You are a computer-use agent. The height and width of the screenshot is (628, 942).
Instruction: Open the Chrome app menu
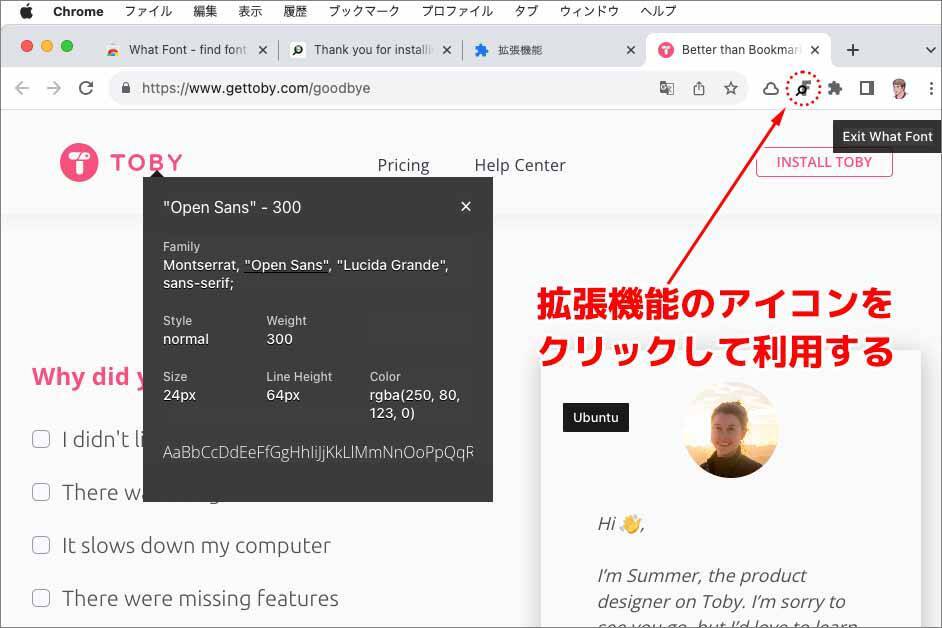(78, 11)
